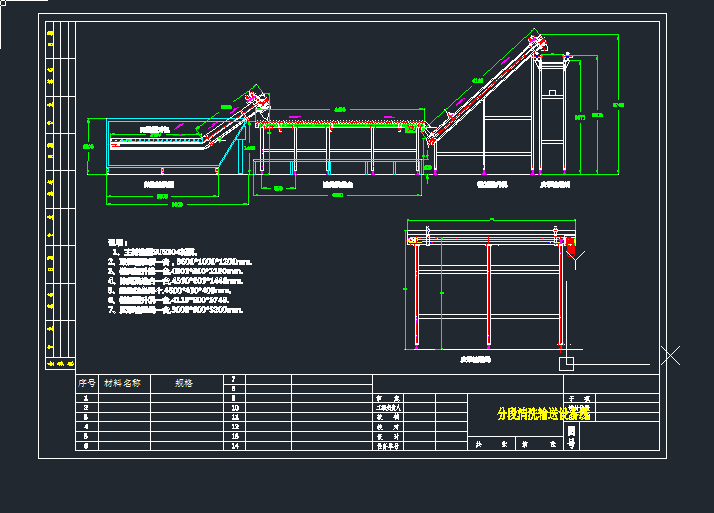Click the yellow drawing title in title block

coord(543,413)
